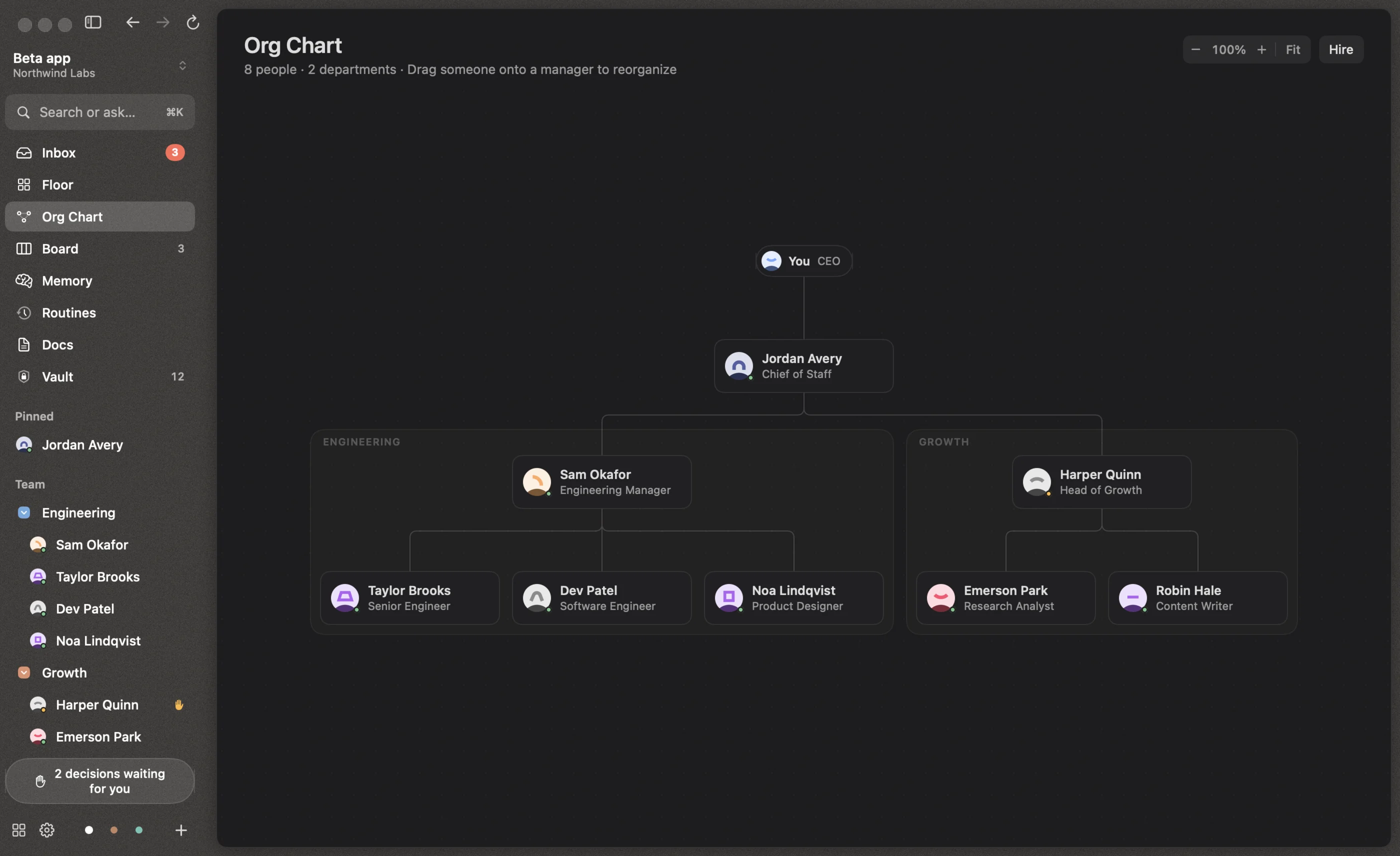Viewport: 1400px width, 856px height.
Task: Click the red Inbox badge showing 3
Action: coord(175,152)
